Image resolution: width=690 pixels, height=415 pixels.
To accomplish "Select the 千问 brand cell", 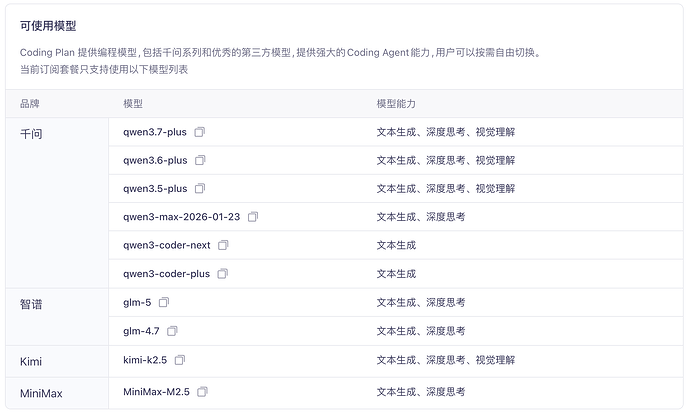I will pyautogui.click(x=57, y=203).
